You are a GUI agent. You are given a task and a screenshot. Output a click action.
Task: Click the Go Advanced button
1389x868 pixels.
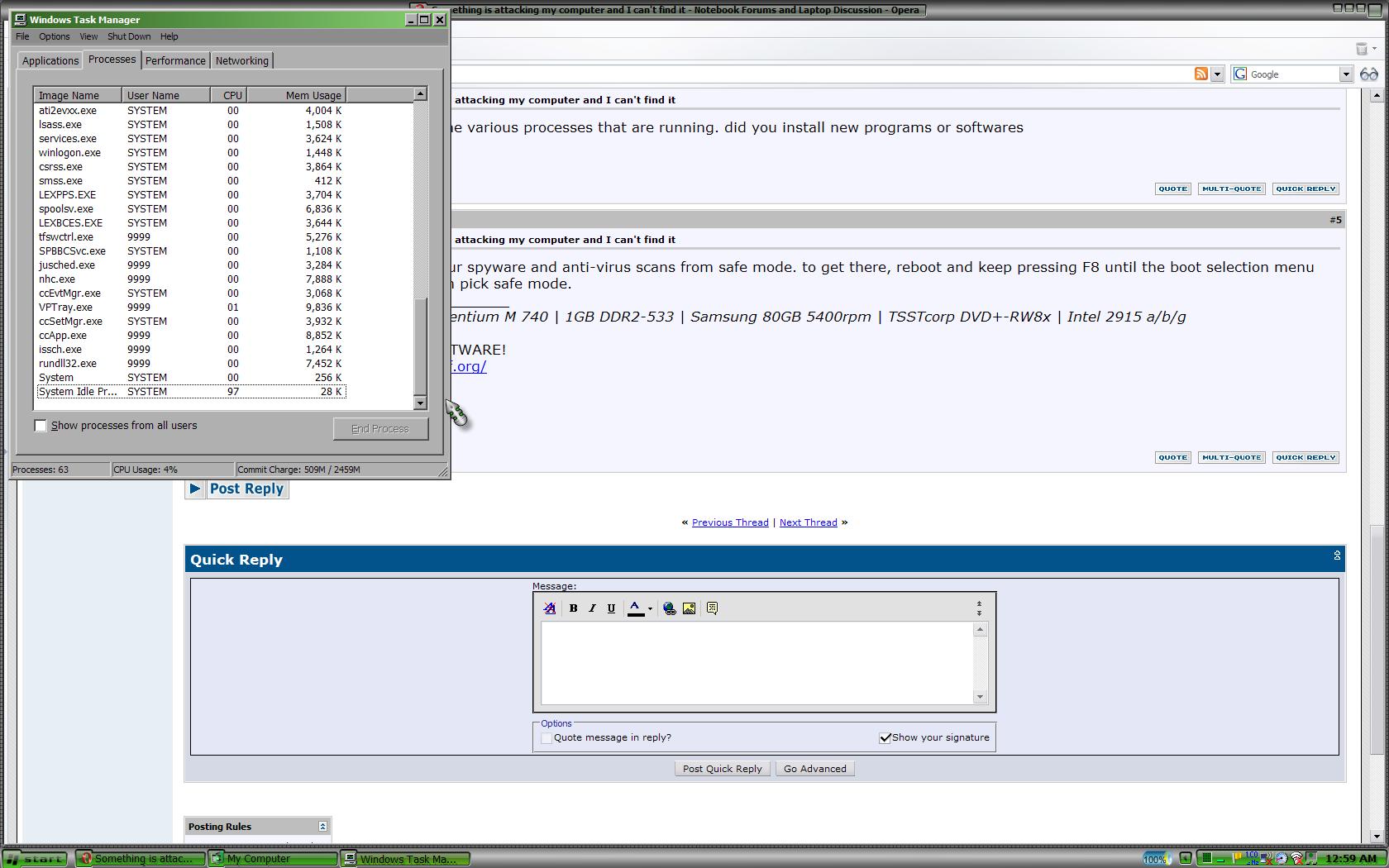click(815, 769)
